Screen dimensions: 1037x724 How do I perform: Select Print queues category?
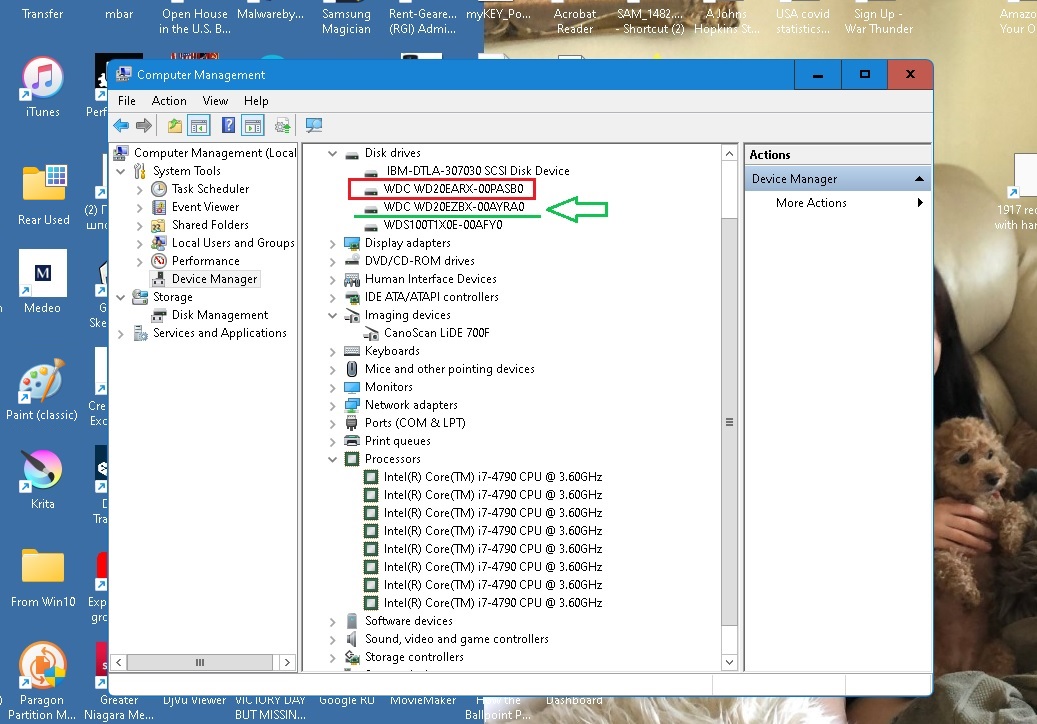(397, 441)
